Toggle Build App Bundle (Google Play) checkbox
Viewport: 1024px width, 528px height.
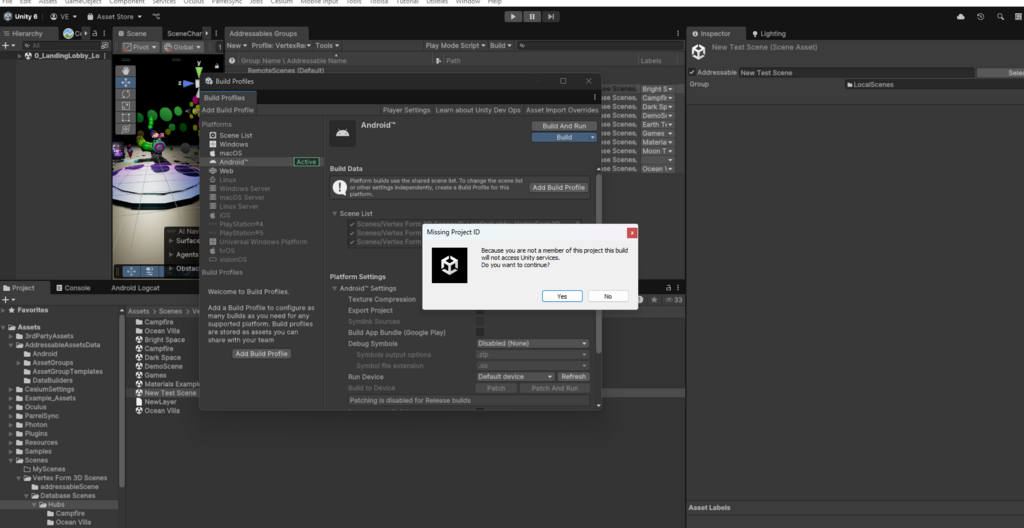click(x=480, y=332)
